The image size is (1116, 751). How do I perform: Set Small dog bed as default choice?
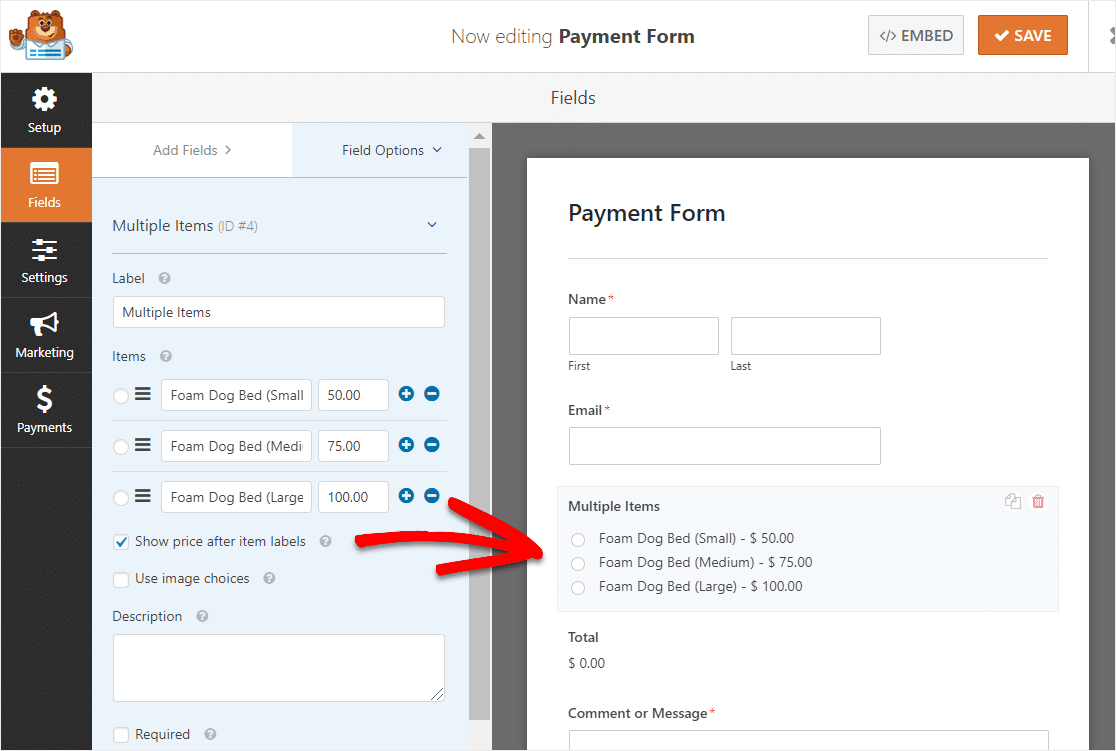point(121,395)
